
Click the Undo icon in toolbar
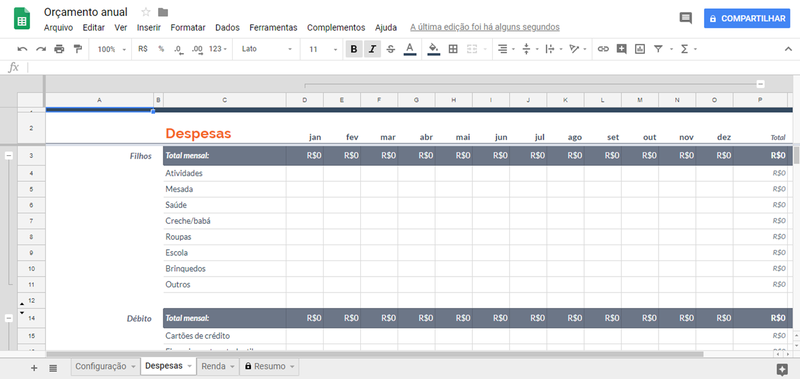22,49
